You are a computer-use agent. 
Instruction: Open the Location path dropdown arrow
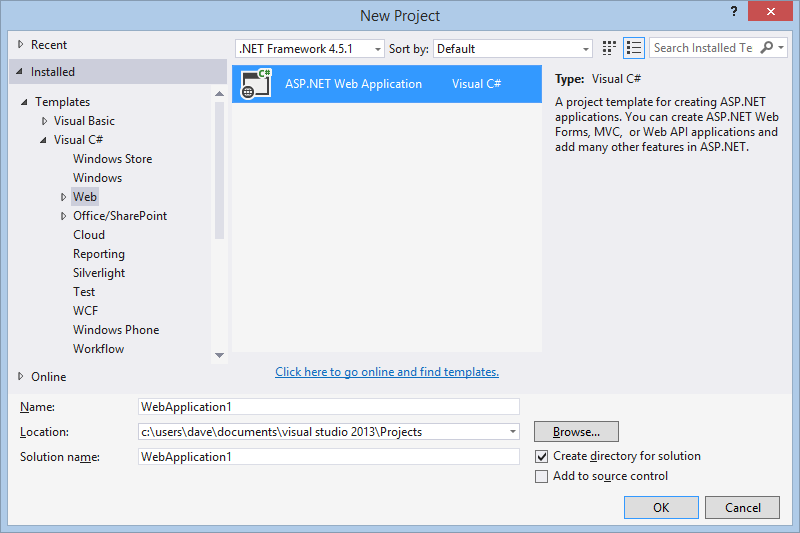(x=513, y=432)
